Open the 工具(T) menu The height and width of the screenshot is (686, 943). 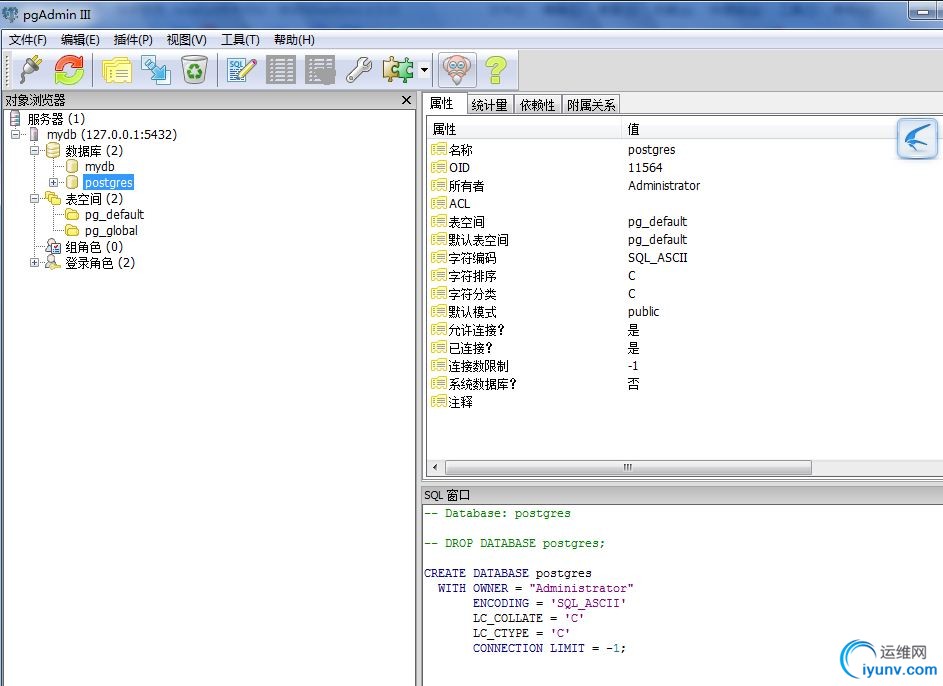pos(240,40)
